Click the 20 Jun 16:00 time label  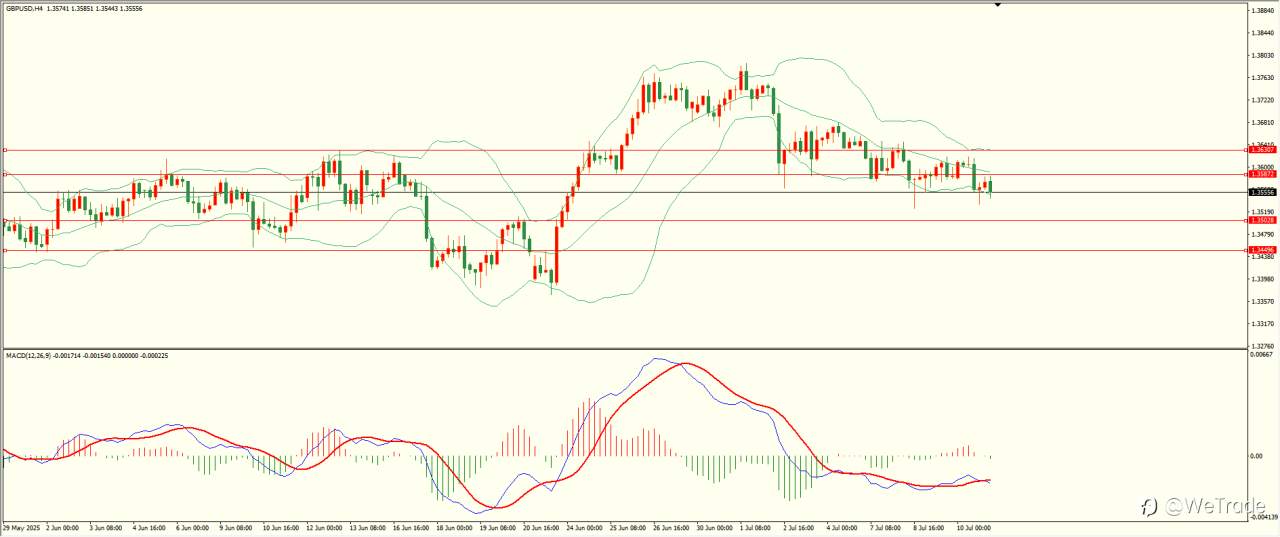542,526
